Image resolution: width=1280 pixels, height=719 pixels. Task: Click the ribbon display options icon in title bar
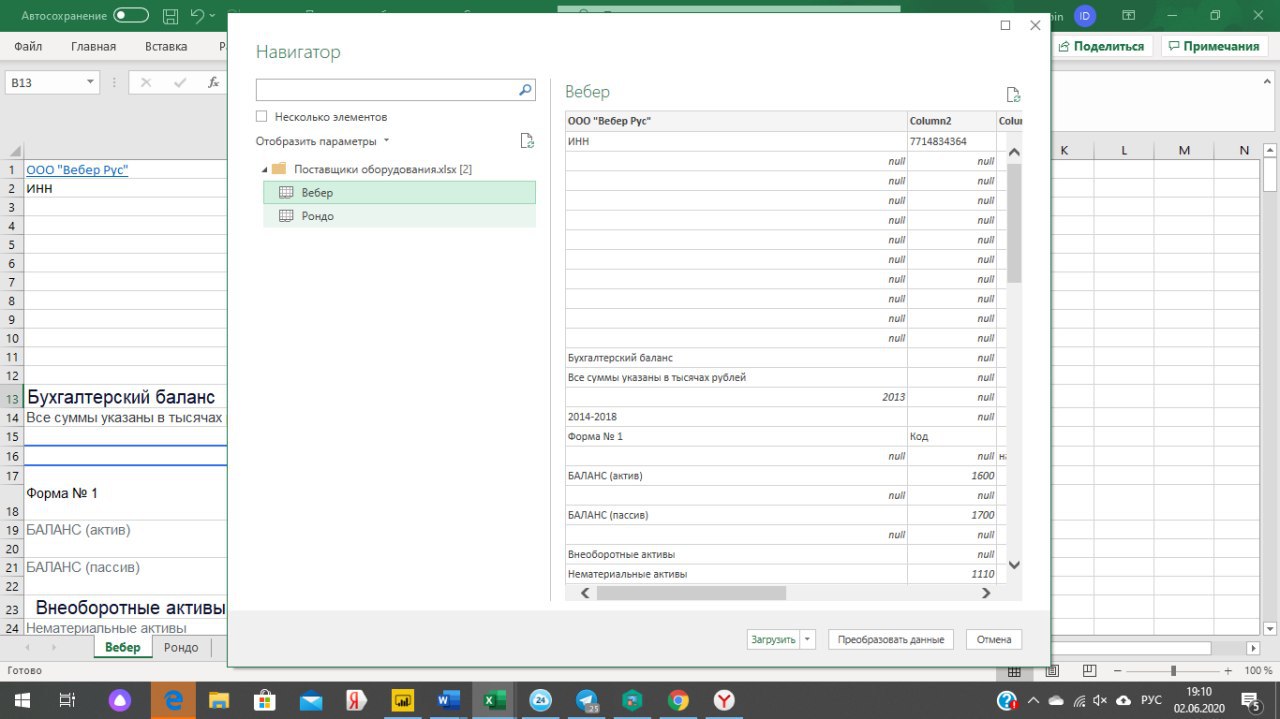1129,16
